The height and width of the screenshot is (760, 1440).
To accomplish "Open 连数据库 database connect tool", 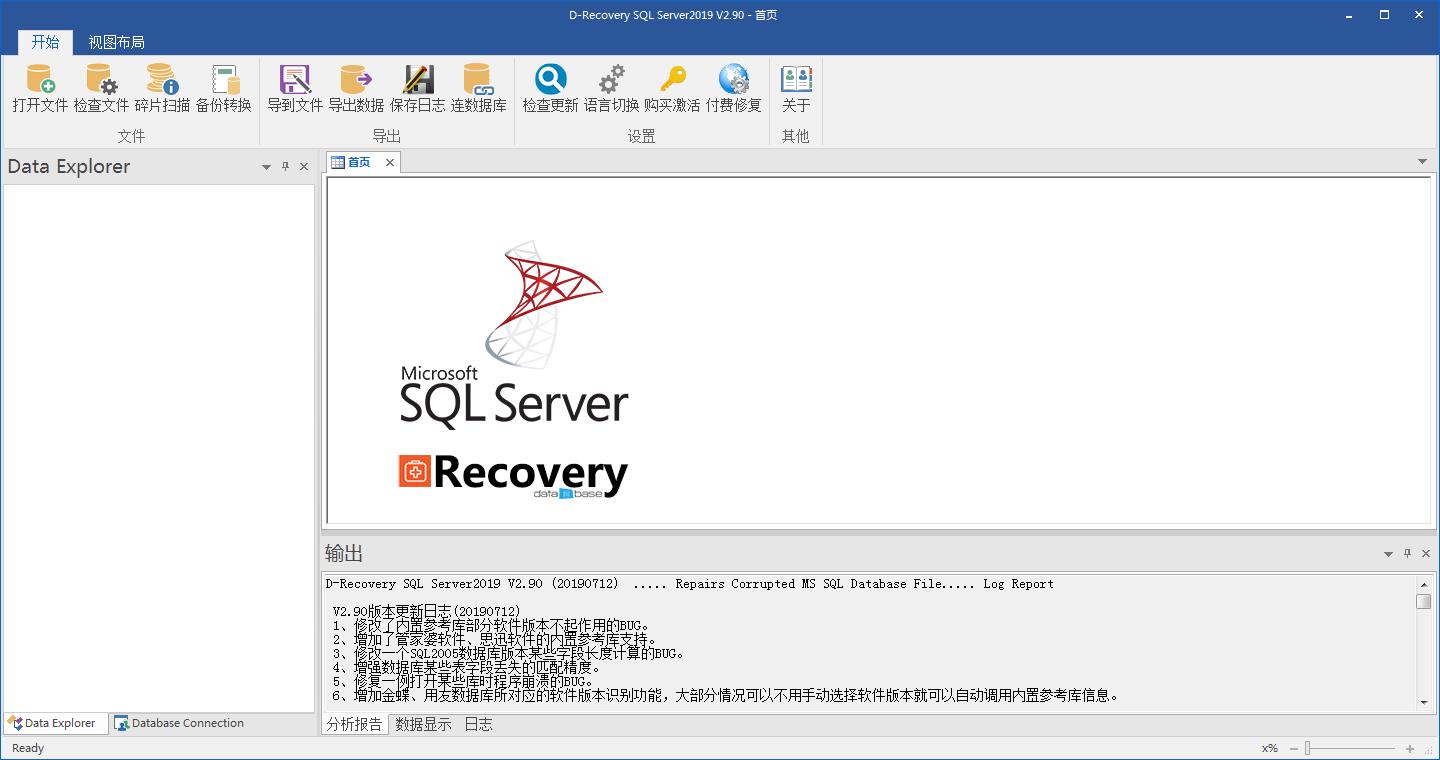I will 478,88.
